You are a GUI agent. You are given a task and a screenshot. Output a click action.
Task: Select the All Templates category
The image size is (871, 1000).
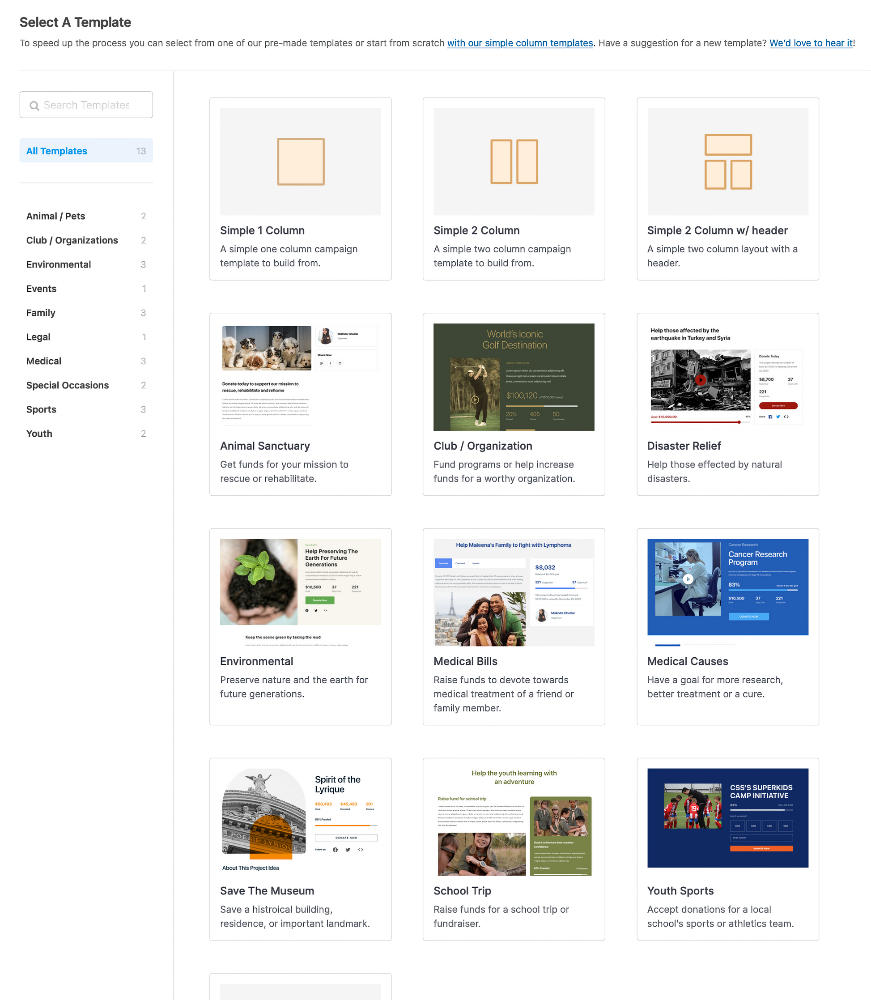[86, 151]
